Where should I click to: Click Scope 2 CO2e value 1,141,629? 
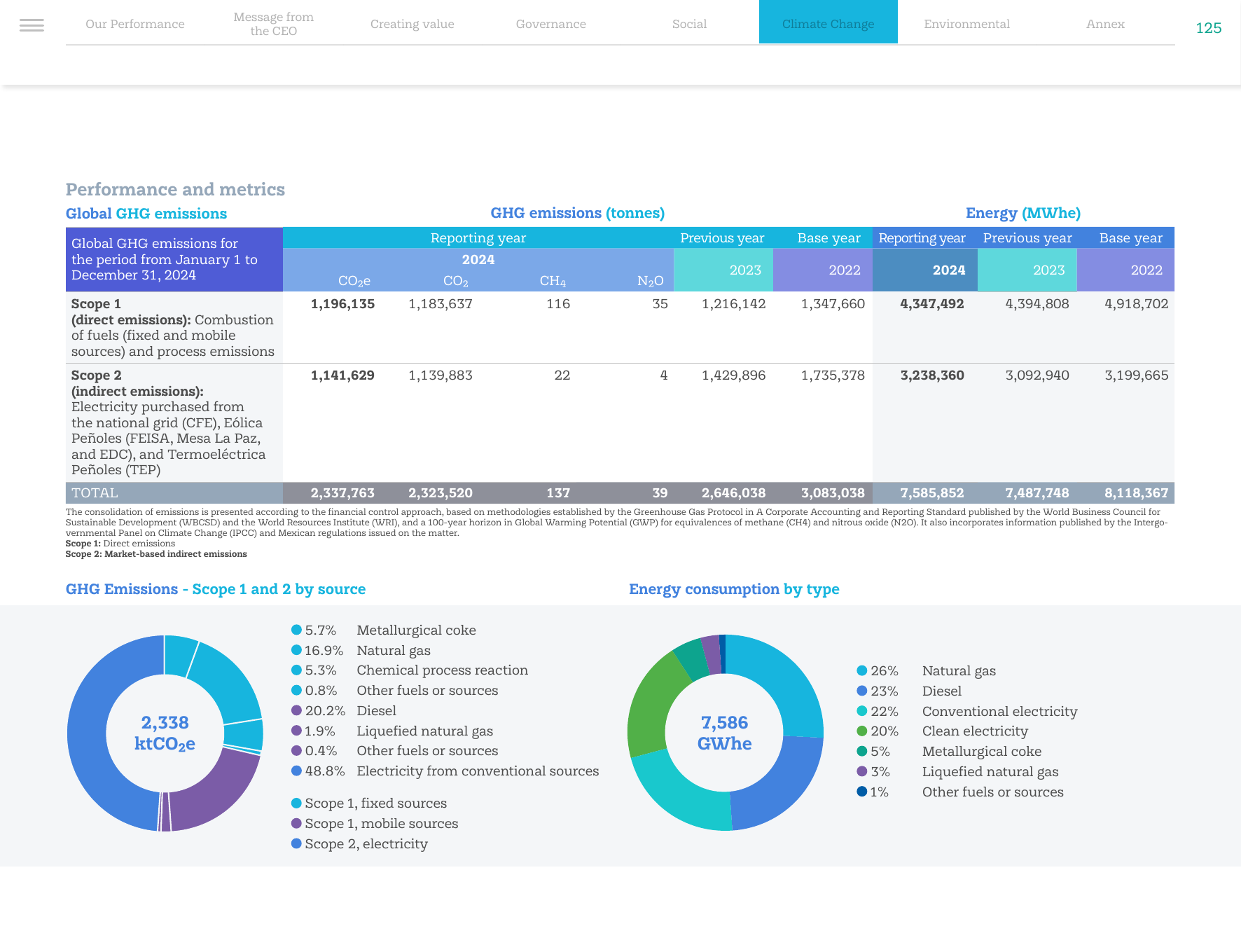pyautogui.click(x=342, y=375)
